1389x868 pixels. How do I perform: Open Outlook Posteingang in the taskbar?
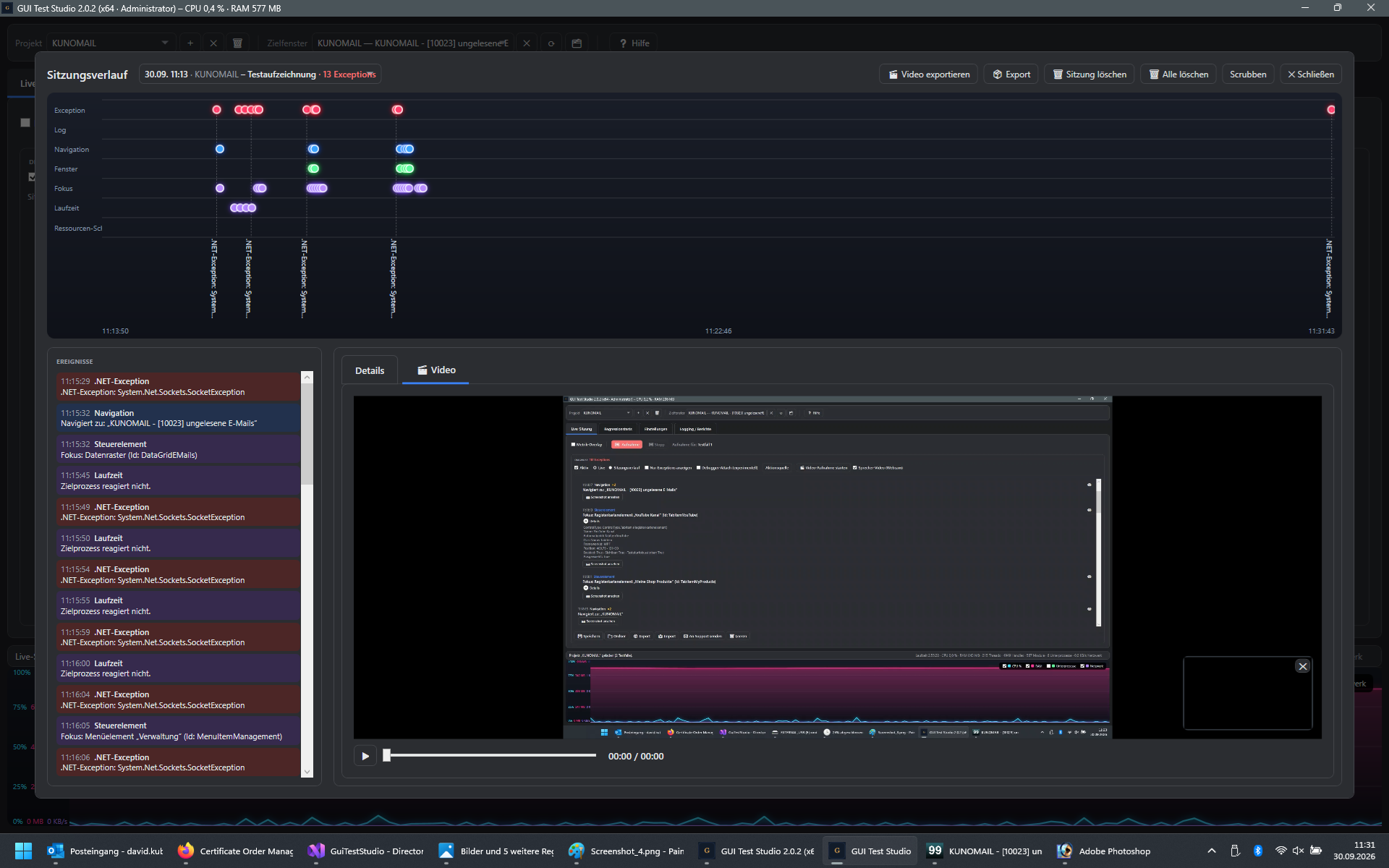tap(106, 851)
